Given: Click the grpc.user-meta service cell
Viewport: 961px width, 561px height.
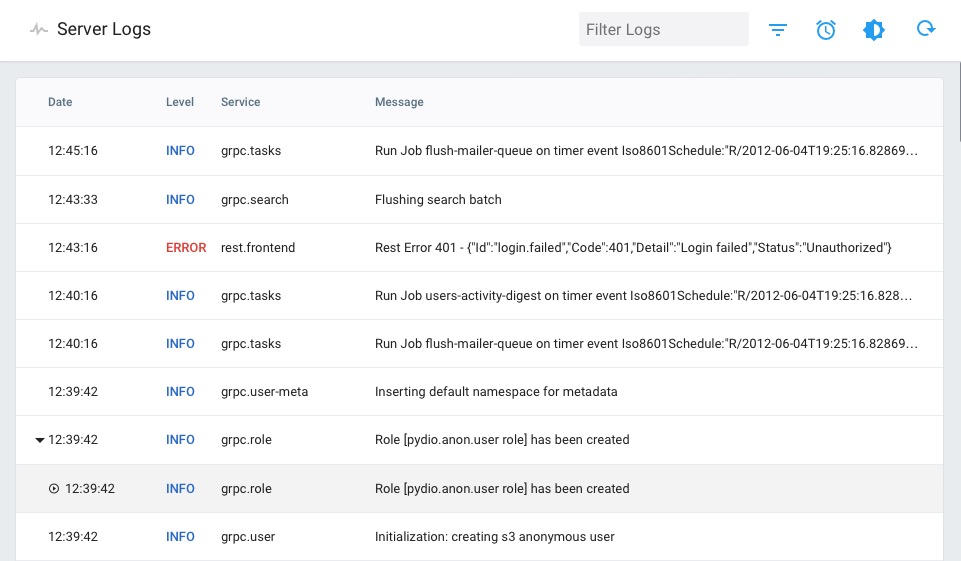Looking at the screenshot, I should click(264, 392).
